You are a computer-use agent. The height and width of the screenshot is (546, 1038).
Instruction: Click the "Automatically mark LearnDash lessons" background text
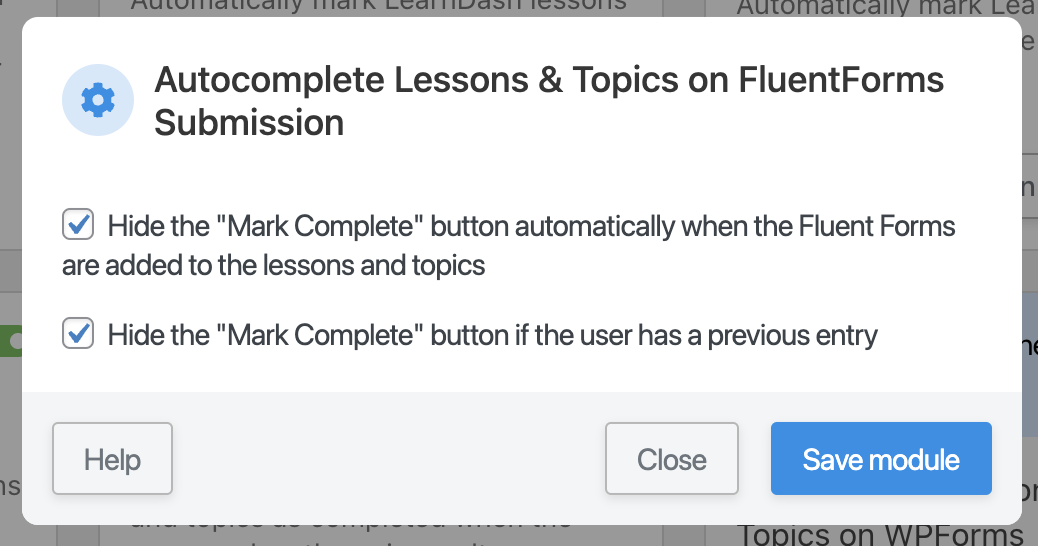(378, 6)
